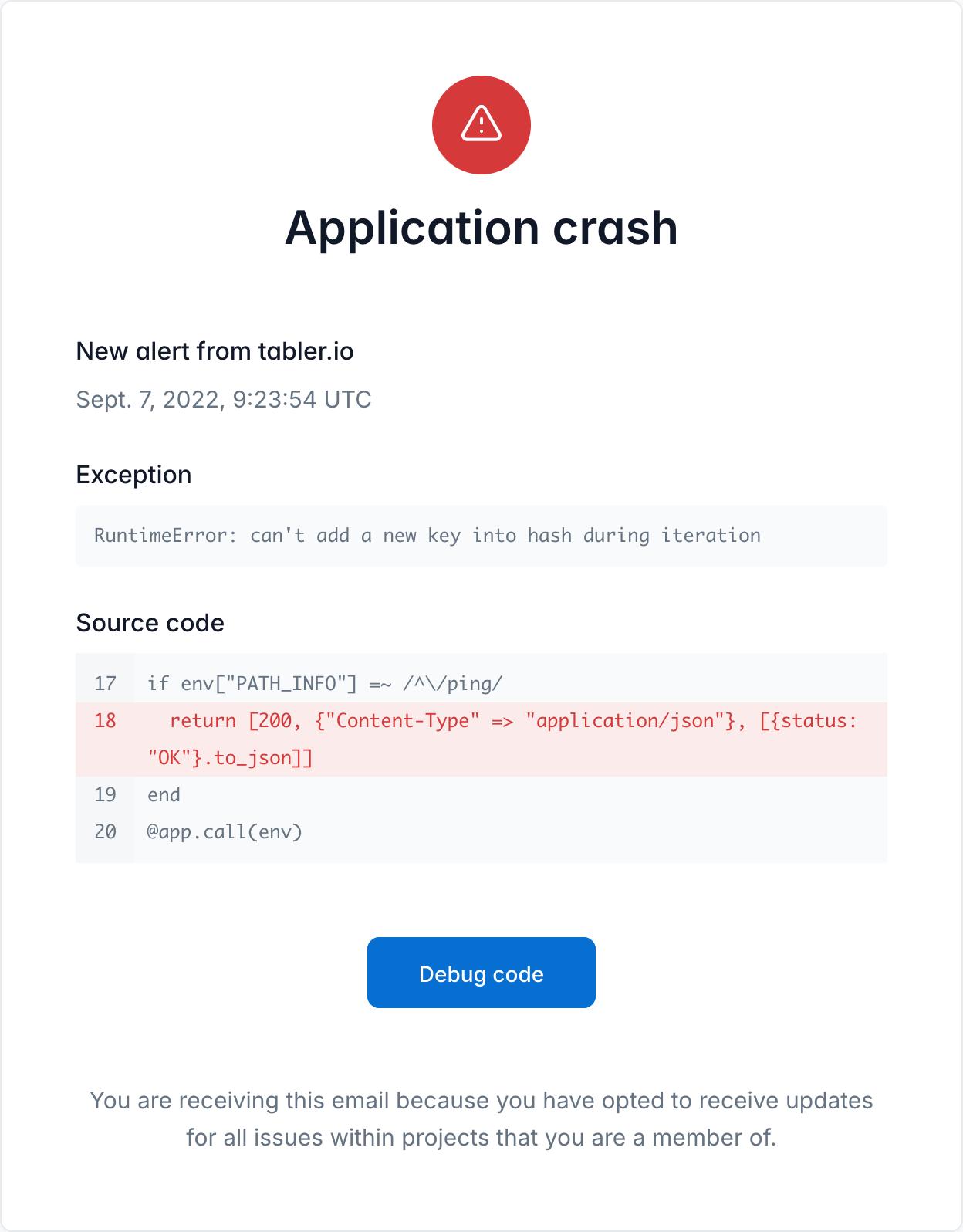Click the red warning triangle icon
963x1232 pixels.
click(x=481, y=124)
